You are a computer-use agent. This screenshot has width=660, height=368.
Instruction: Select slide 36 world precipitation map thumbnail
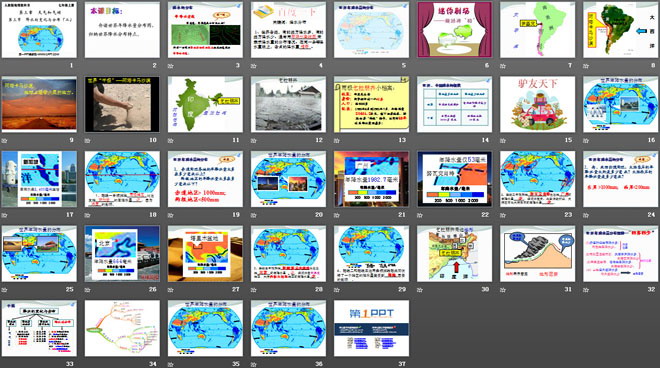point(288,328)
